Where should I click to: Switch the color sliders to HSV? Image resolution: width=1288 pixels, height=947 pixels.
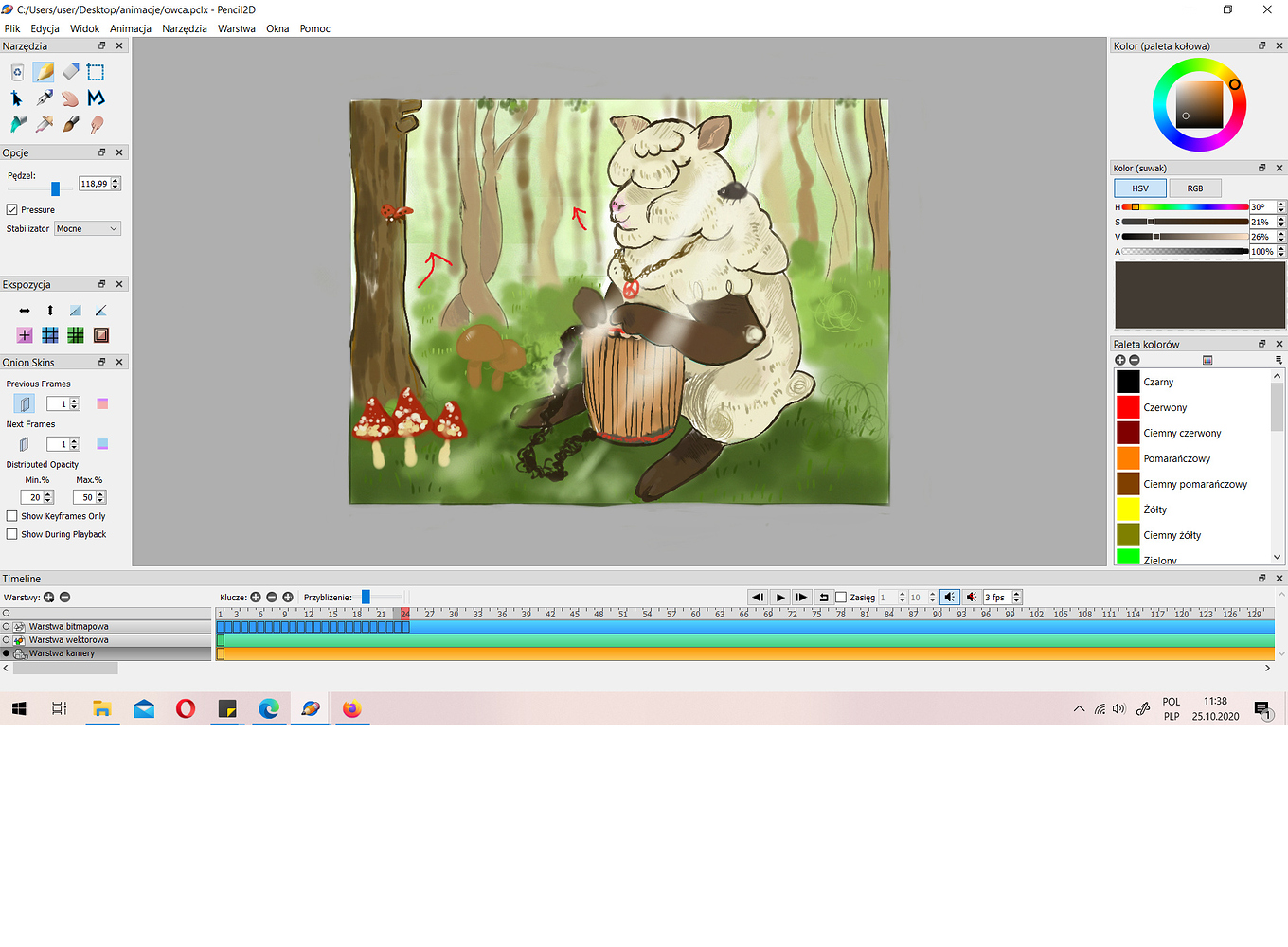(1140, 188)
